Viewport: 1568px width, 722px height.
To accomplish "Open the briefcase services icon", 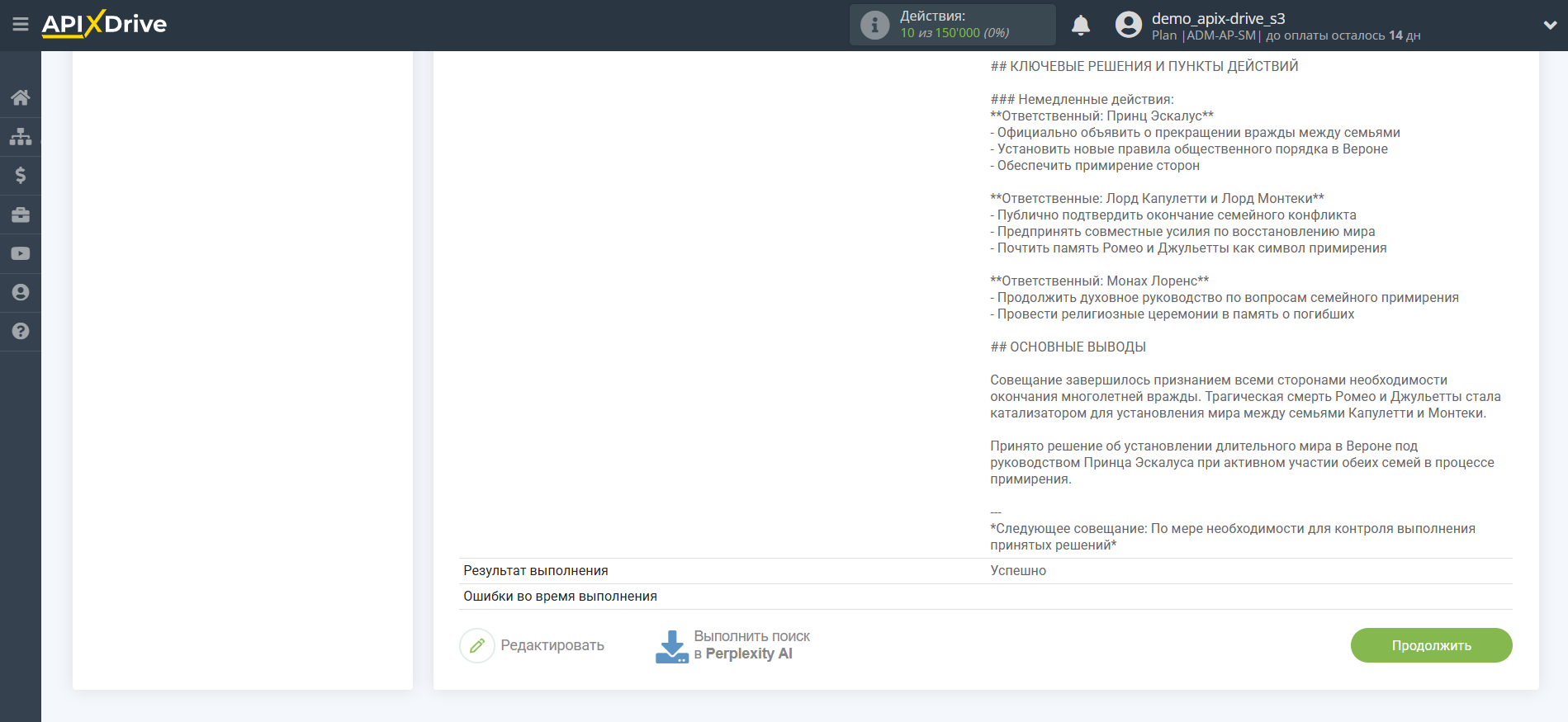I will point(21,215).
